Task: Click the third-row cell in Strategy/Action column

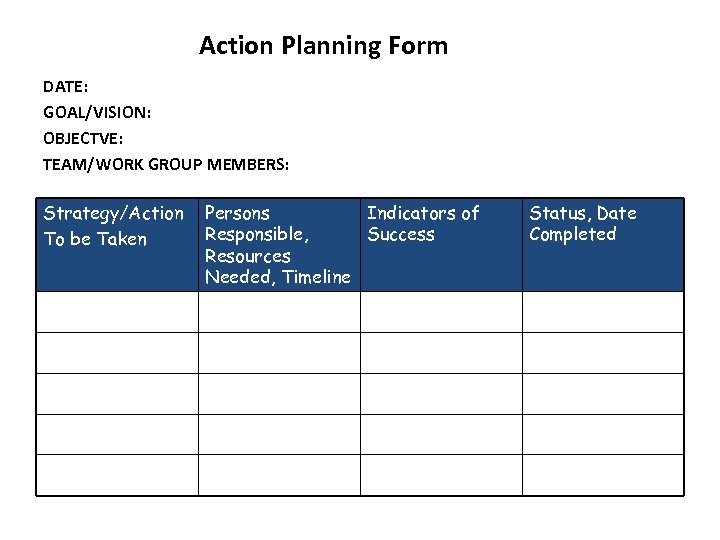Action: (x=117, y=394)
